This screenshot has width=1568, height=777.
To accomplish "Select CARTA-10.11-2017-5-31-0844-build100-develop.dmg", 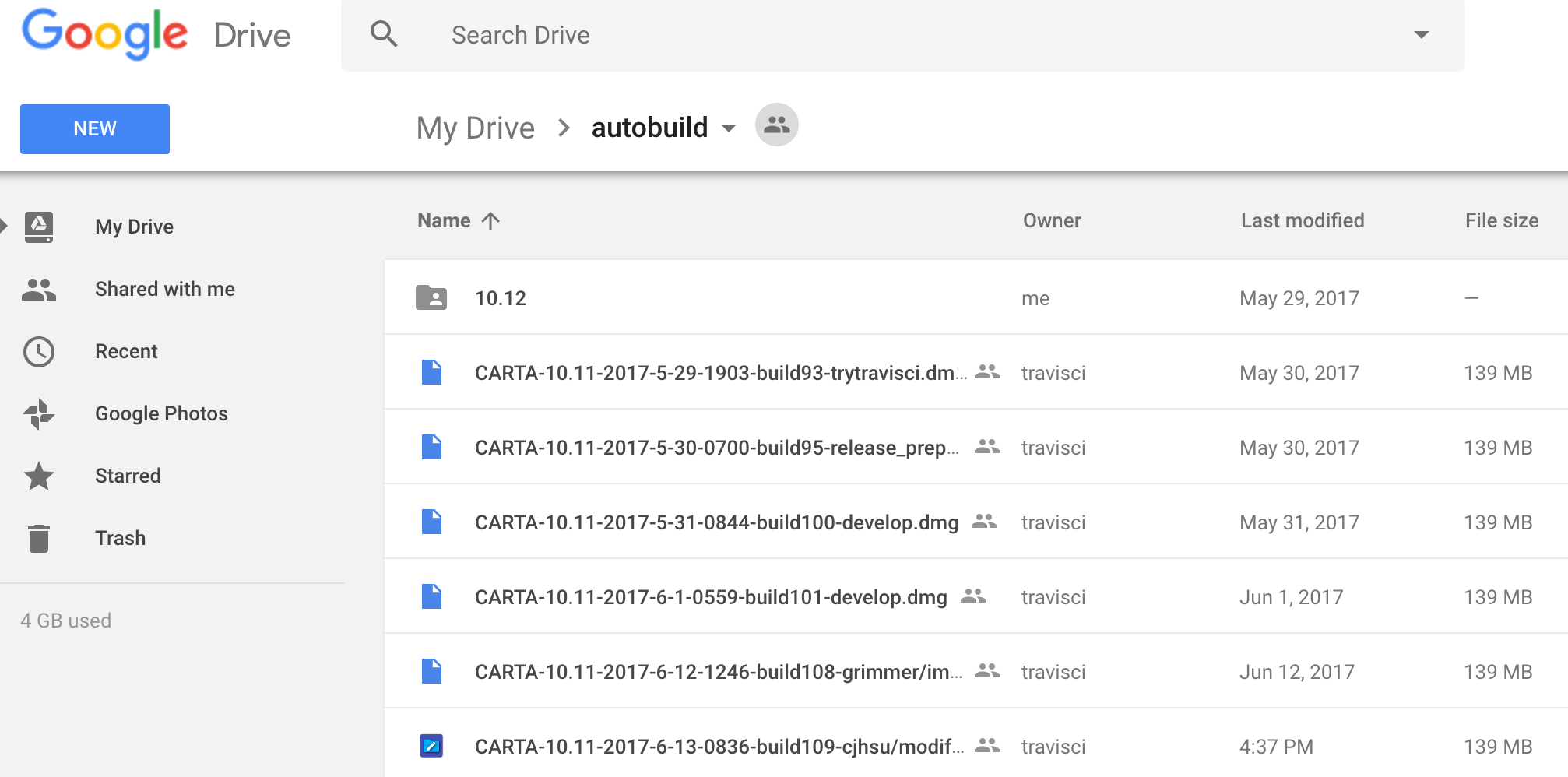I will coord(717,522).
